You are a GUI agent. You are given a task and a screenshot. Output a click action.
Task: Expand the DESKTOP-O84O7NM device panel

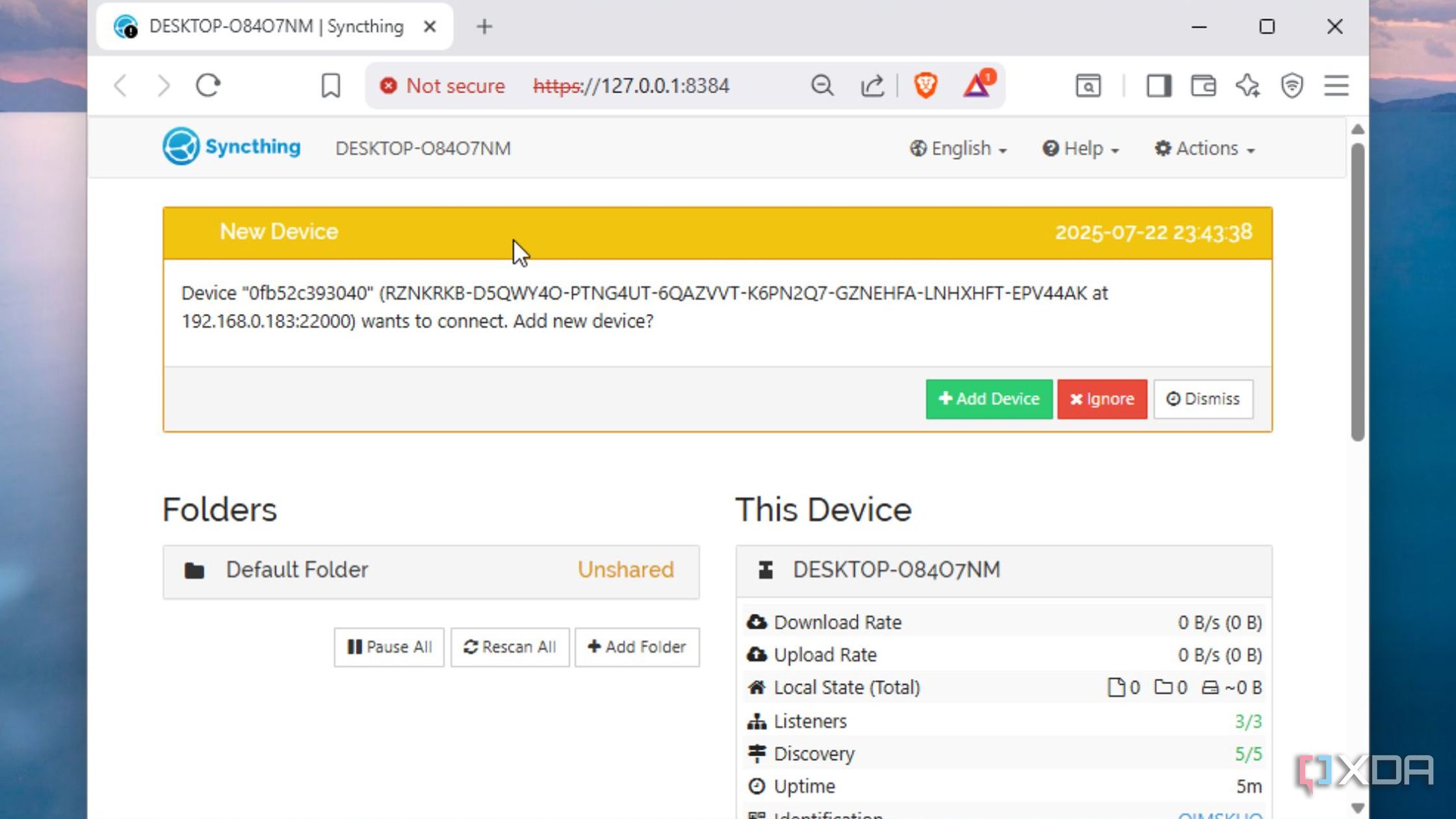point(1003,570)
